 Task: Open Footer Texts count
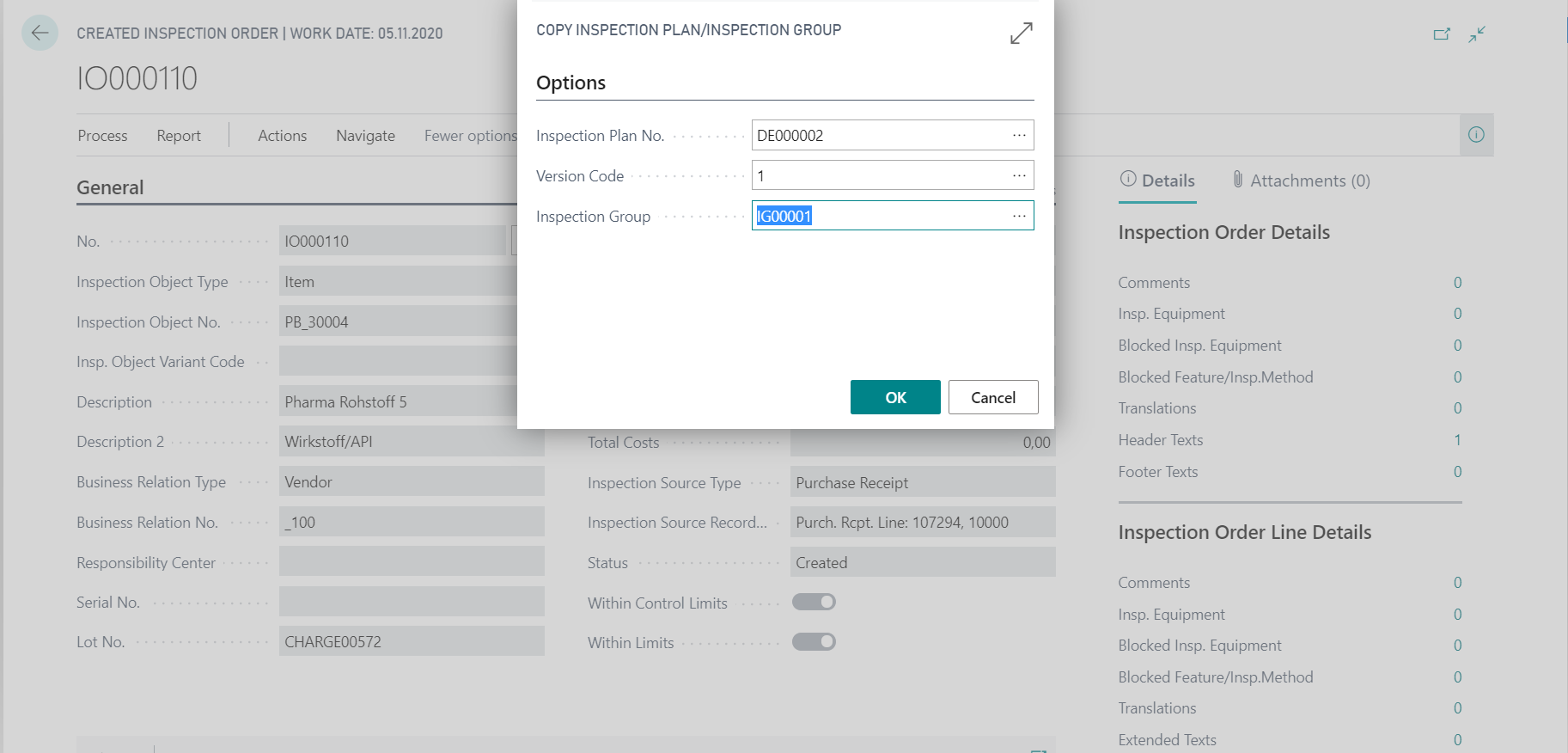pos(1457,472)
